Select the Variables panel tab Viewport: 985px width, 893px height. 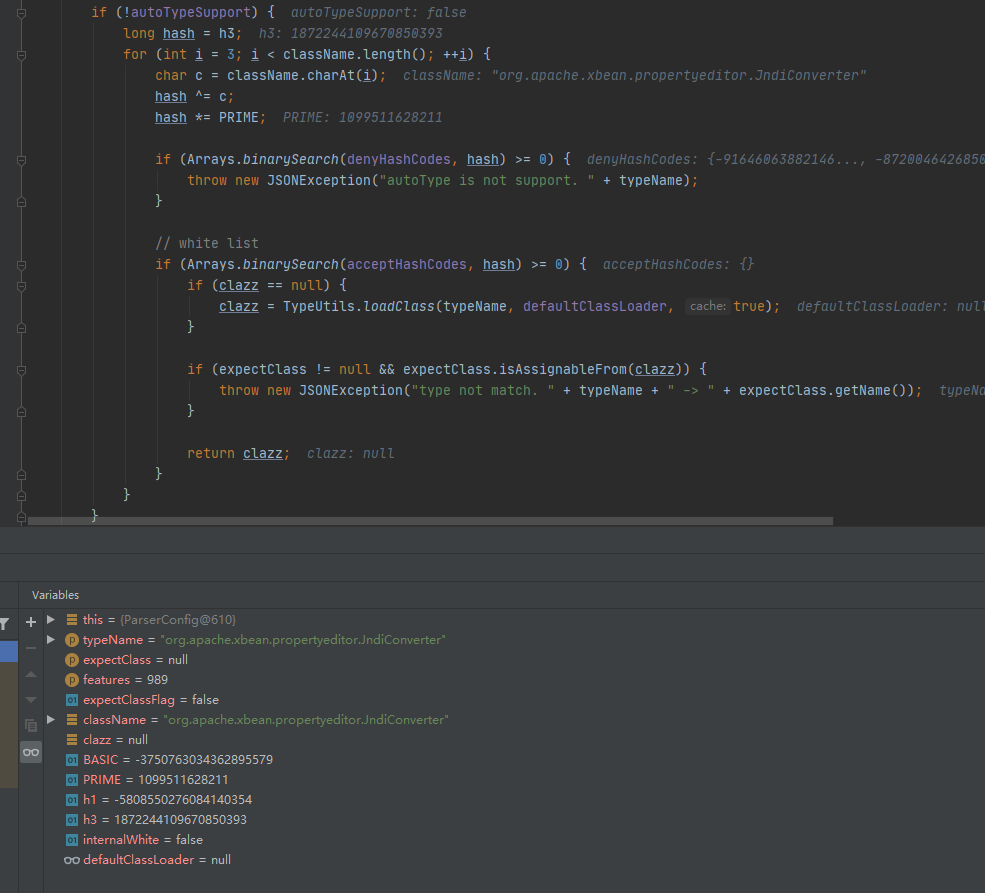pos(55,595)
